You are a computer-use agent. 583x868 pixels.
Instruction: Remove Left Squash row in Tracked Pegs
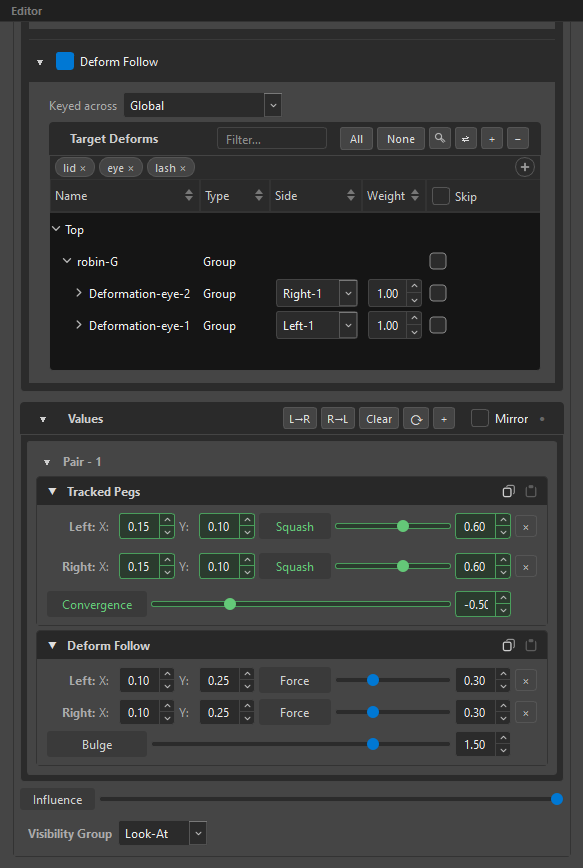[x=525, y=526]
